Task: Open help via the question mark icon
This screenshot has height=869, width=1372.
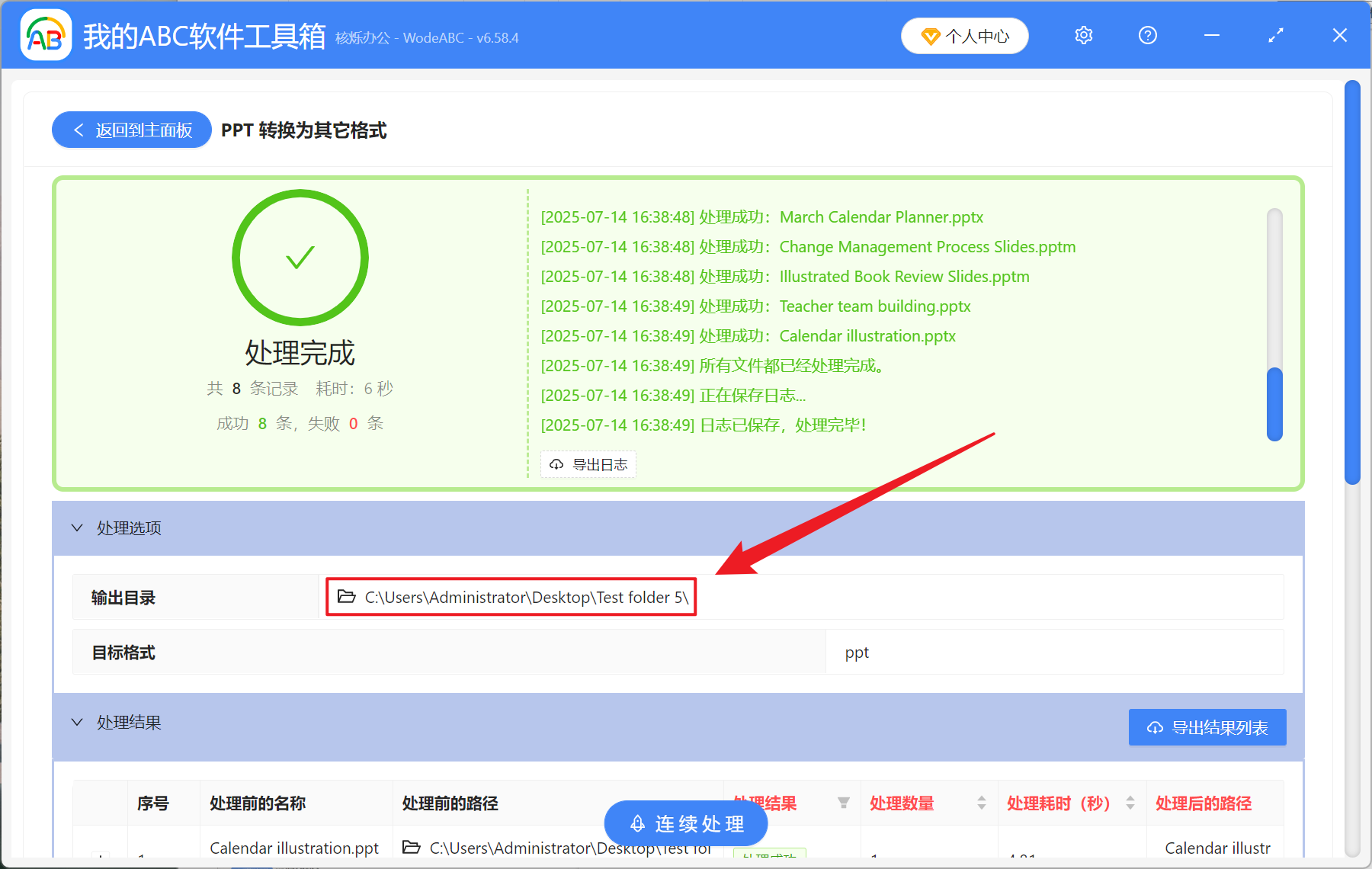Action: pyautogui.click(x=1147, y=35)
